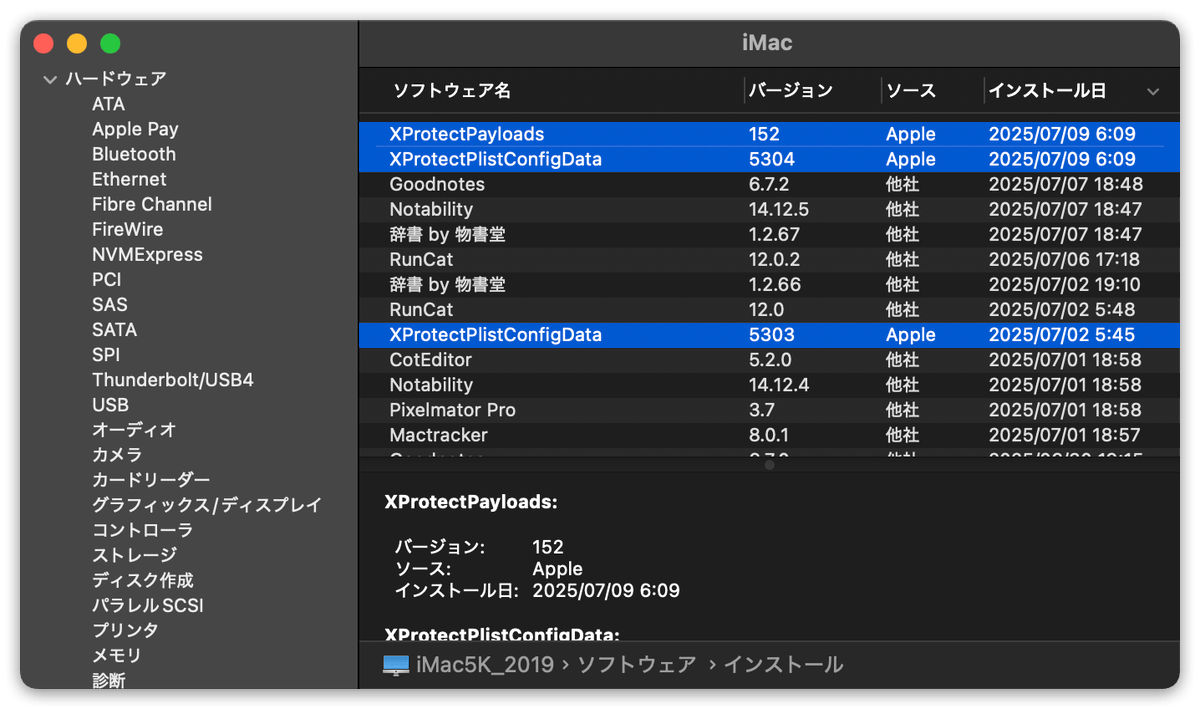This screenshot has width=1200, height=709.
Task: Select メモリ in the sidebar
Action: click(x=117, y=655)
